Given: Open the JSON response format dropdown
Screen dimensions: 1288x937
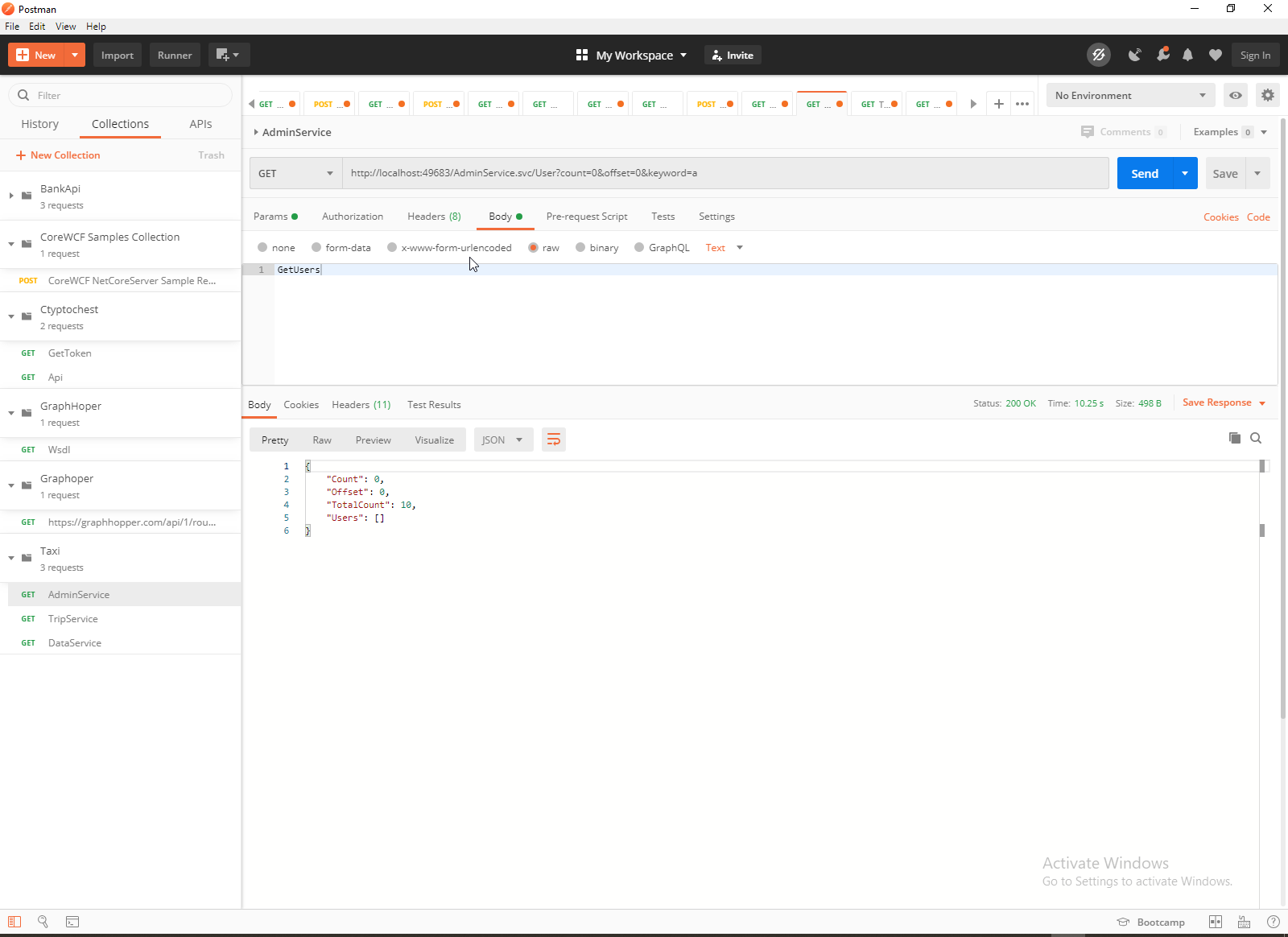Looking at the screenshot, I should click(x=503, y=440).
